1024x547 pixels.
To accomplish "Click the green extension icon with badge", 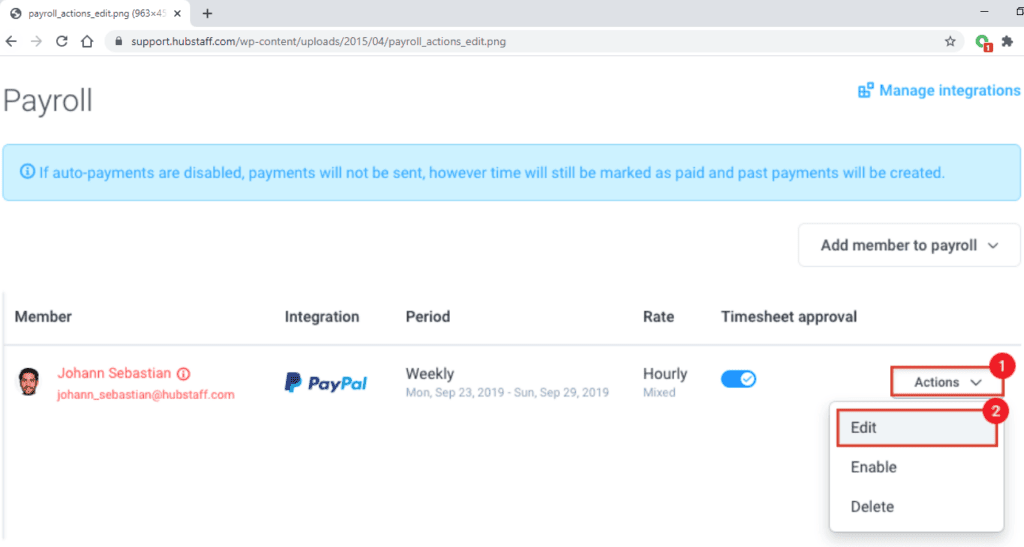I will coord(983,42).
